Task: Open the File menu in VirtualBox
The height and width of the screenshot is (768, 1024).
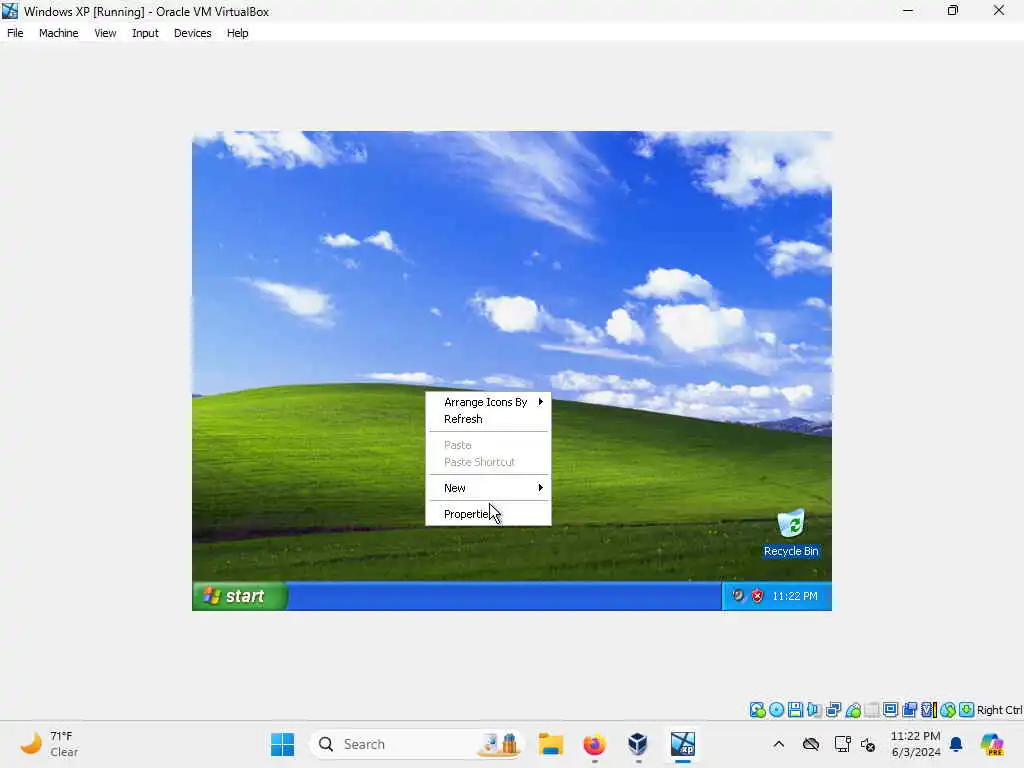Action: pyautogui.click(x=15, y=33)
